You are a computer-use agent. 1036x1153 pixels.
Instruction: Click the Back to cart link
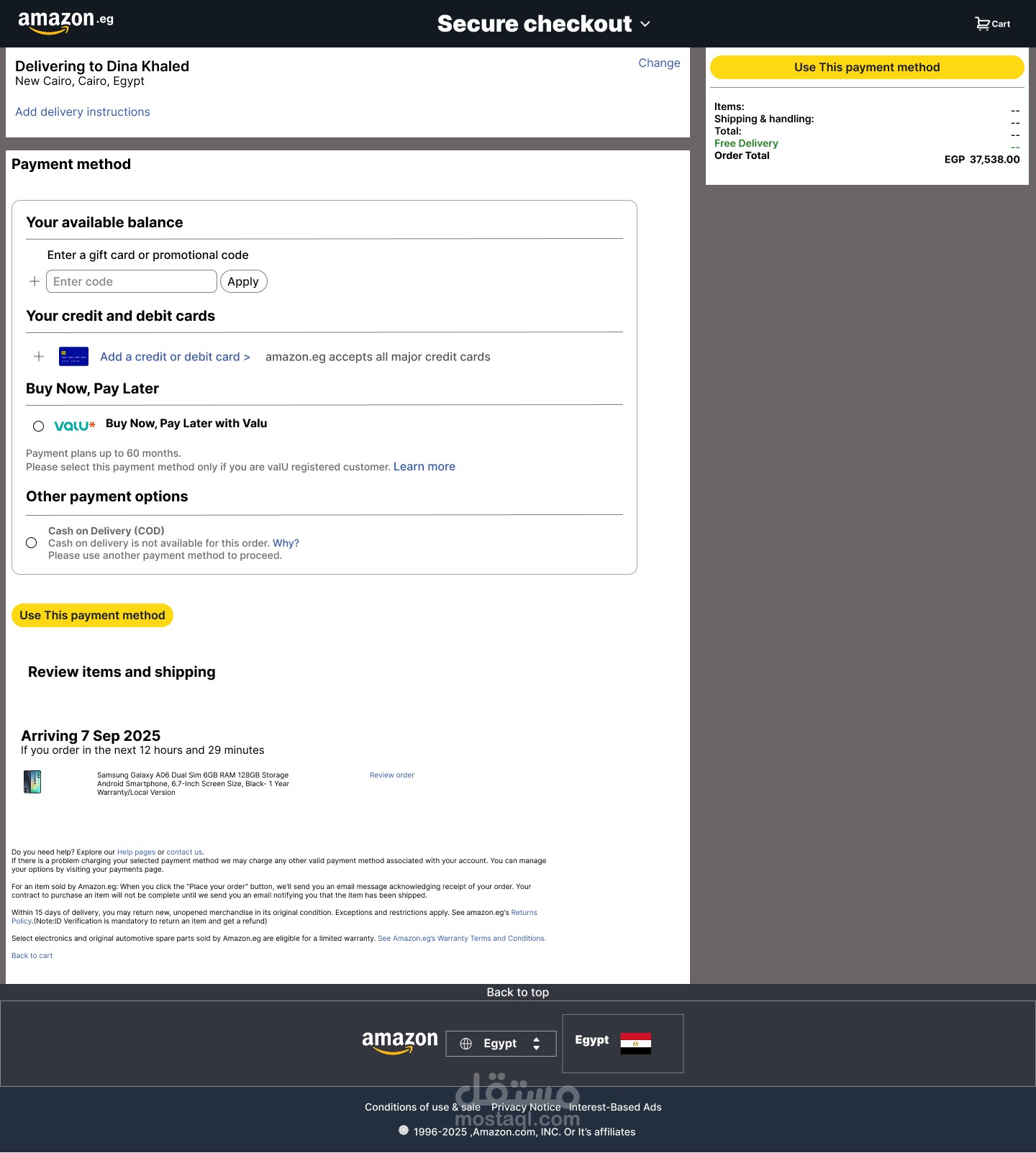(x=32, y=956)
